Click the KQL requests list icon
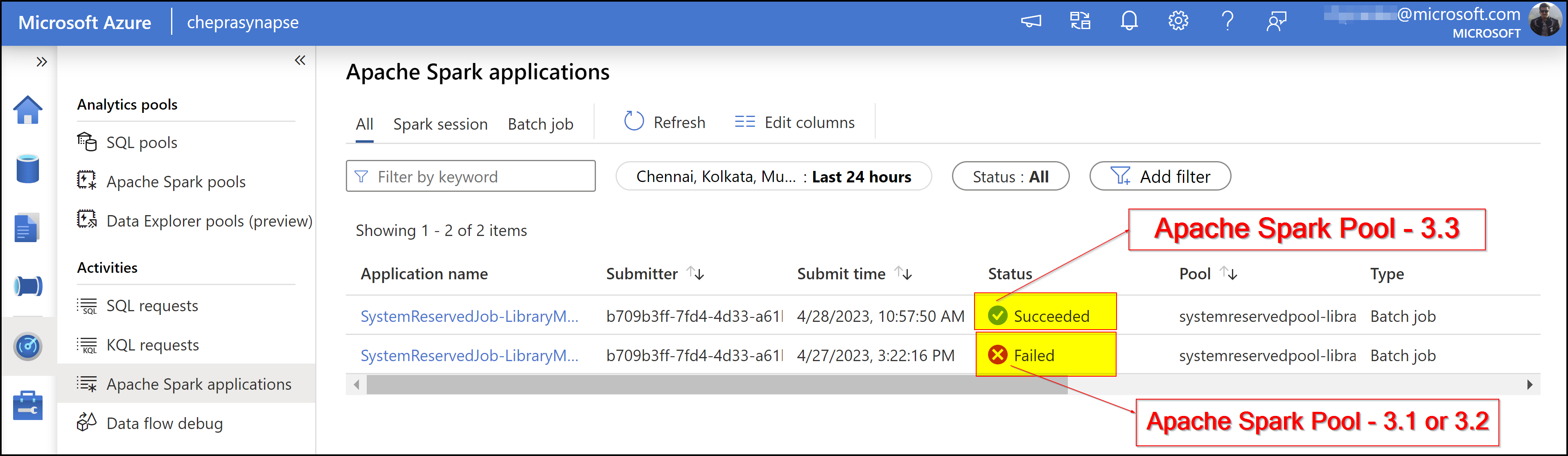The image size is (1568, 456). (x=87, y=345)
